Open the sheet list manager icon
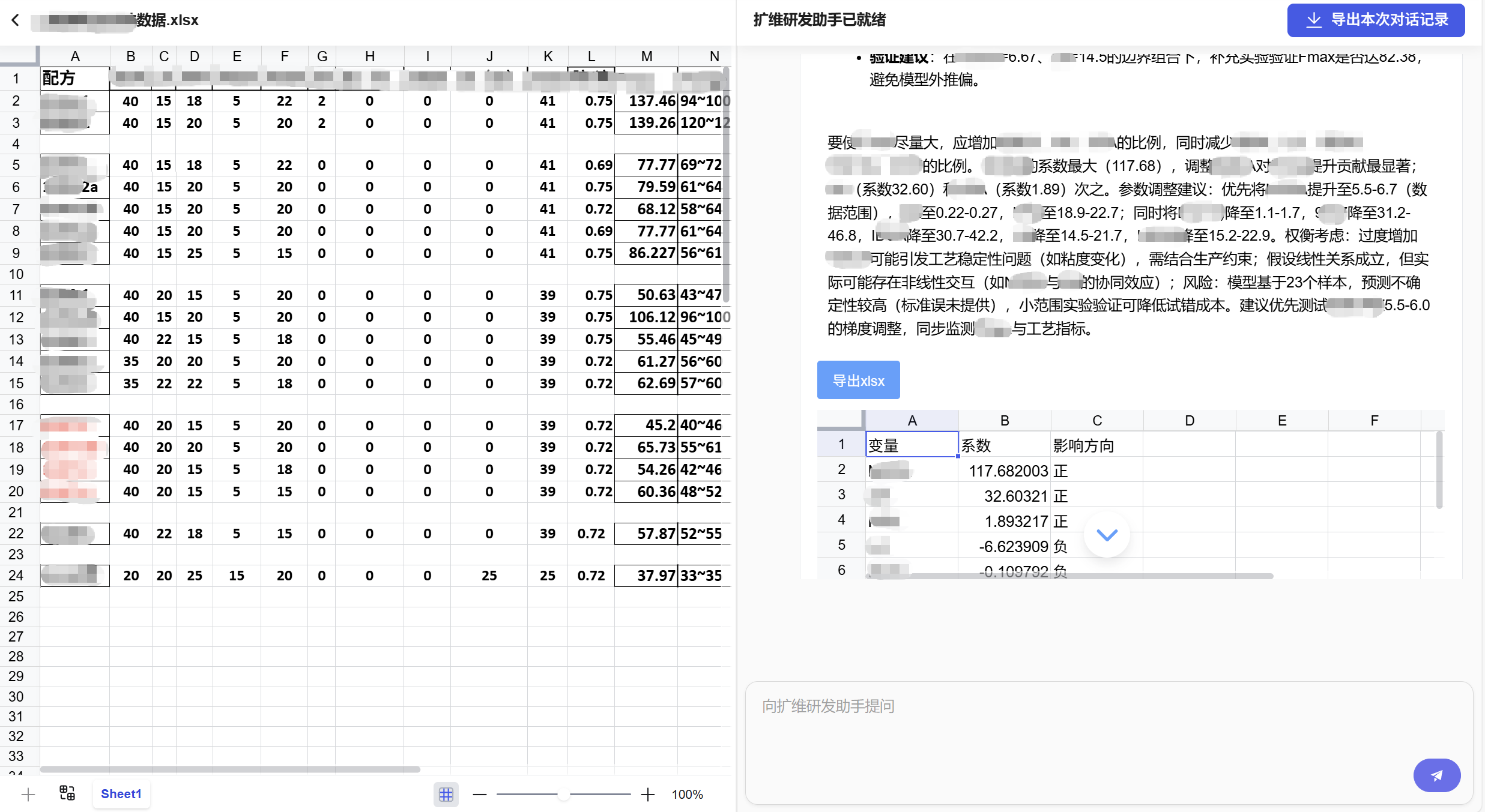1485x812 pixels. [67, 793]
